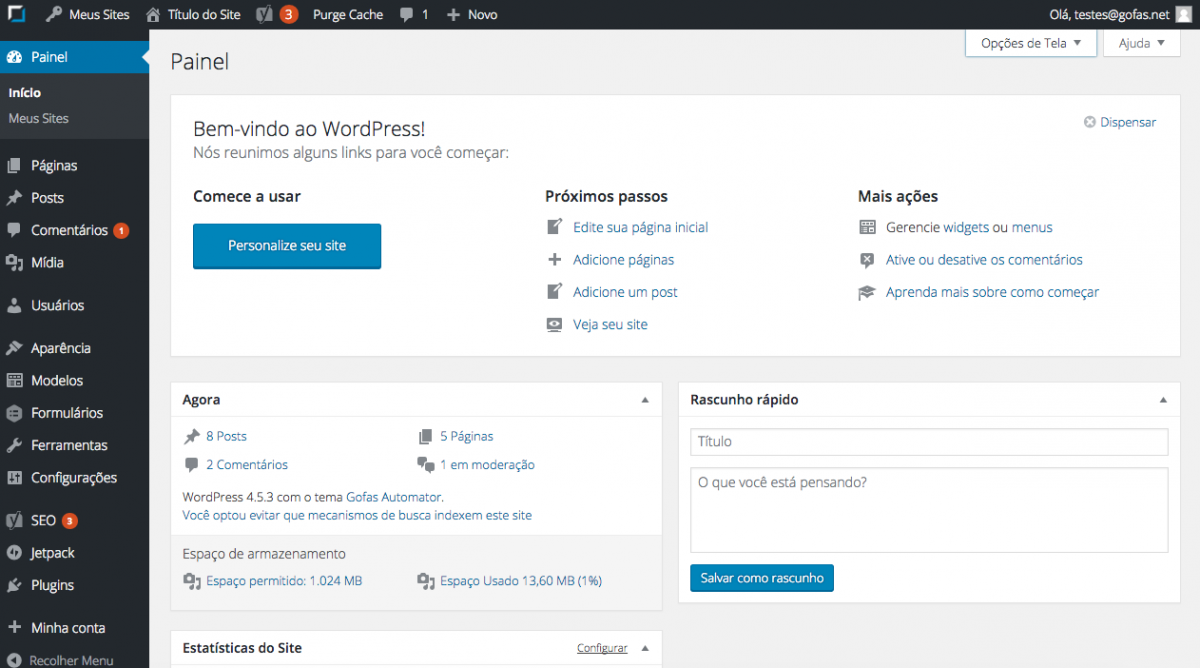Click the Ferramentas wrench icon
This screenshot has width=1200, height=668.
[x=20, y=444]
